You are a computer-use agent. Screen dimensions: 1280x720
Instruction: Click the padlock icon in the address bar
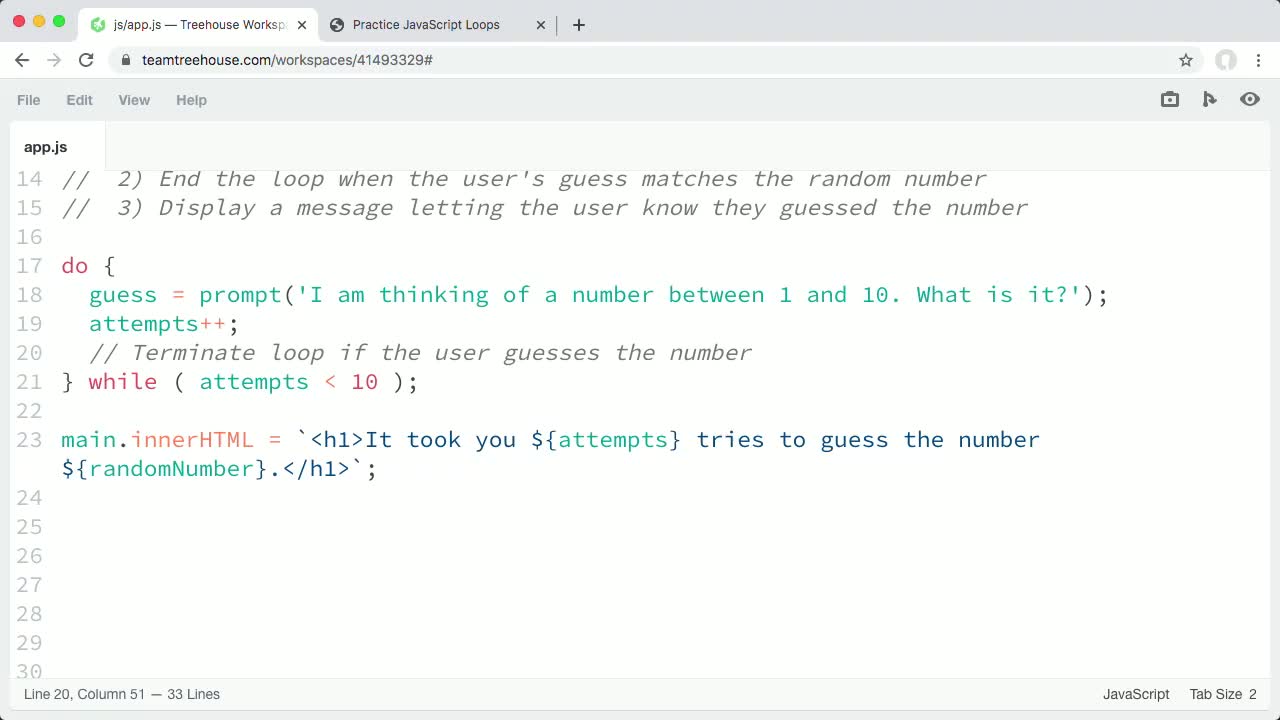point(125,60)
